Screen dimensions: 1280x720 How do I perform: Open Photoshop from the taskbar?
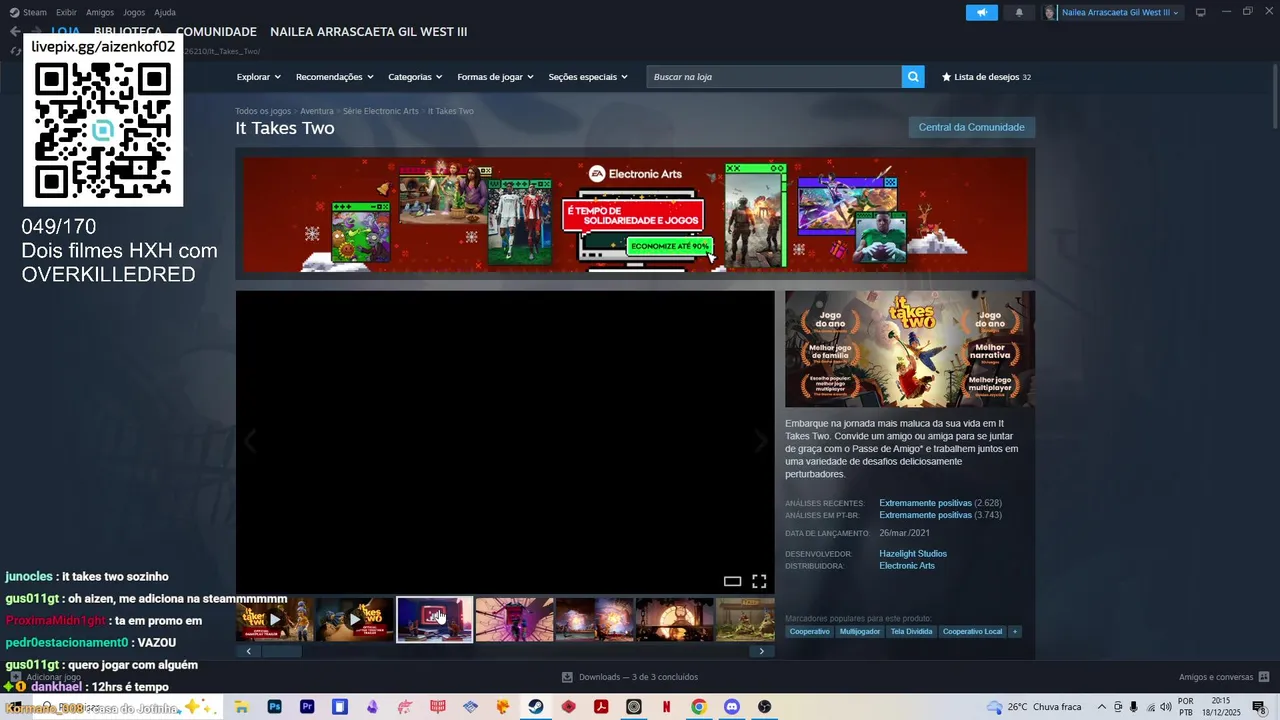(x=274, y=707)
